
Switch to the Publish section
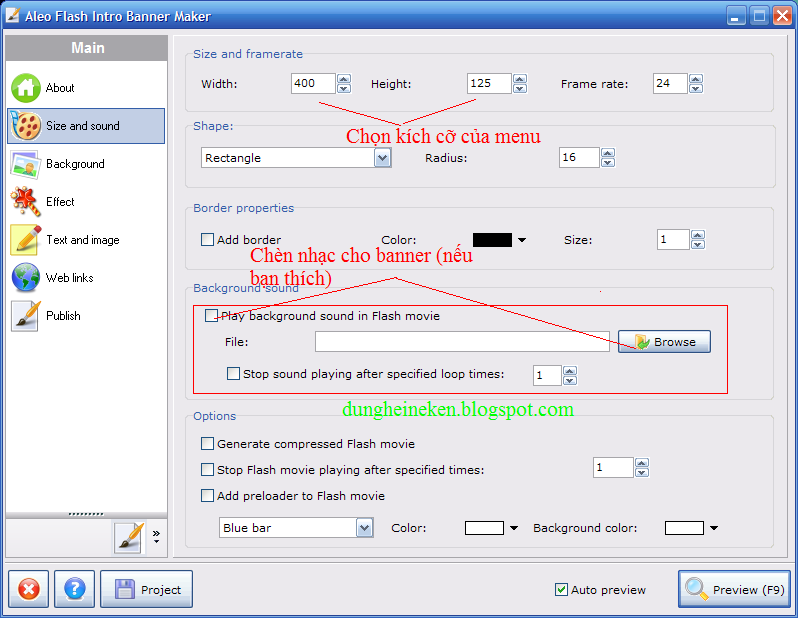pyautogui.click(x=63, y=316)
